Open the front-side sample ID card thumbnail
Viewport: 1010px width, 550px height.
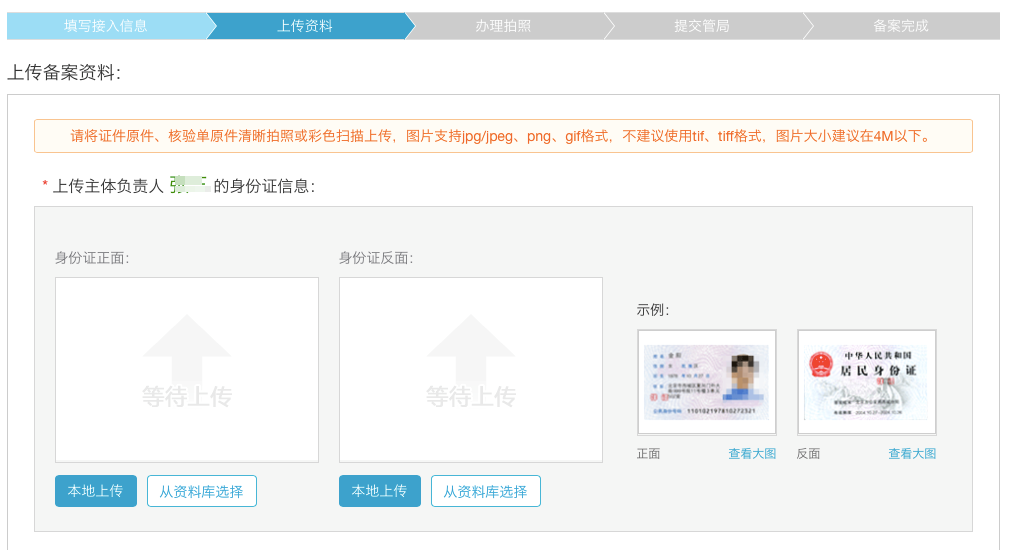coord(707,382)
